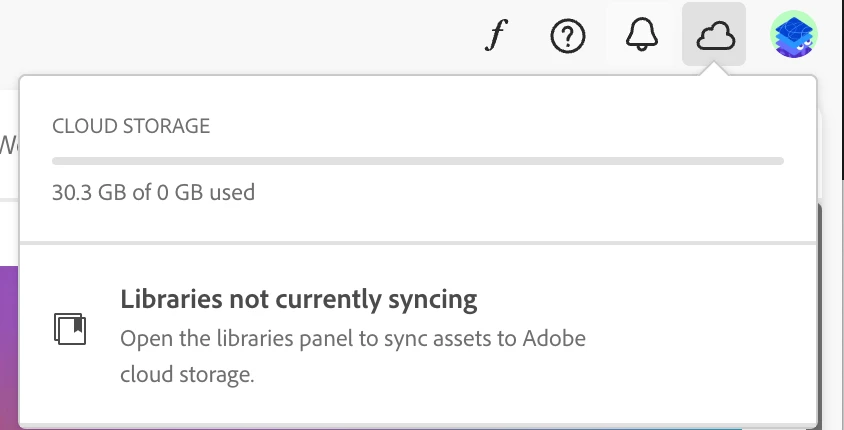Click the '30.3 GB of 0 GB used' text
The height and width of the screenshot is (430, 844).
[x=153, y=191]
